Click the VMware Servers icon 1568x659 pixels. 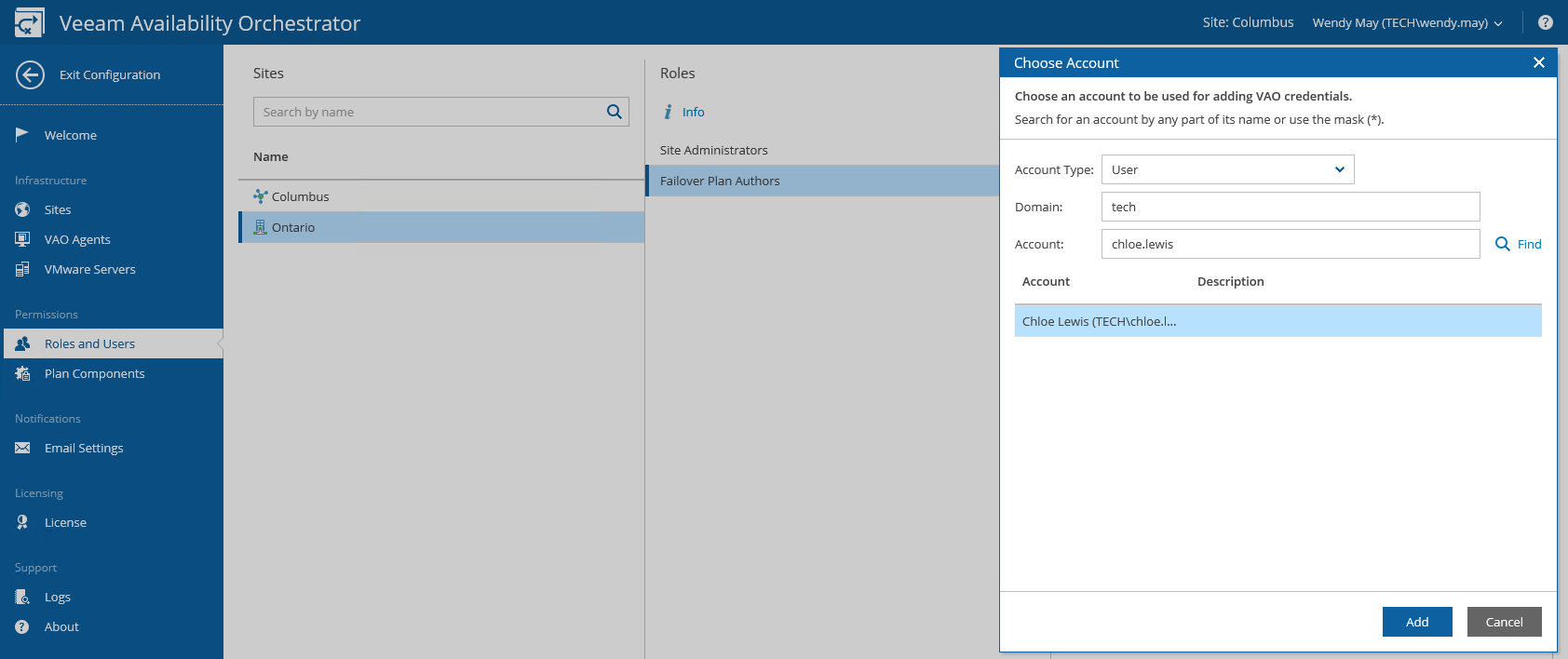coord(22,269)
